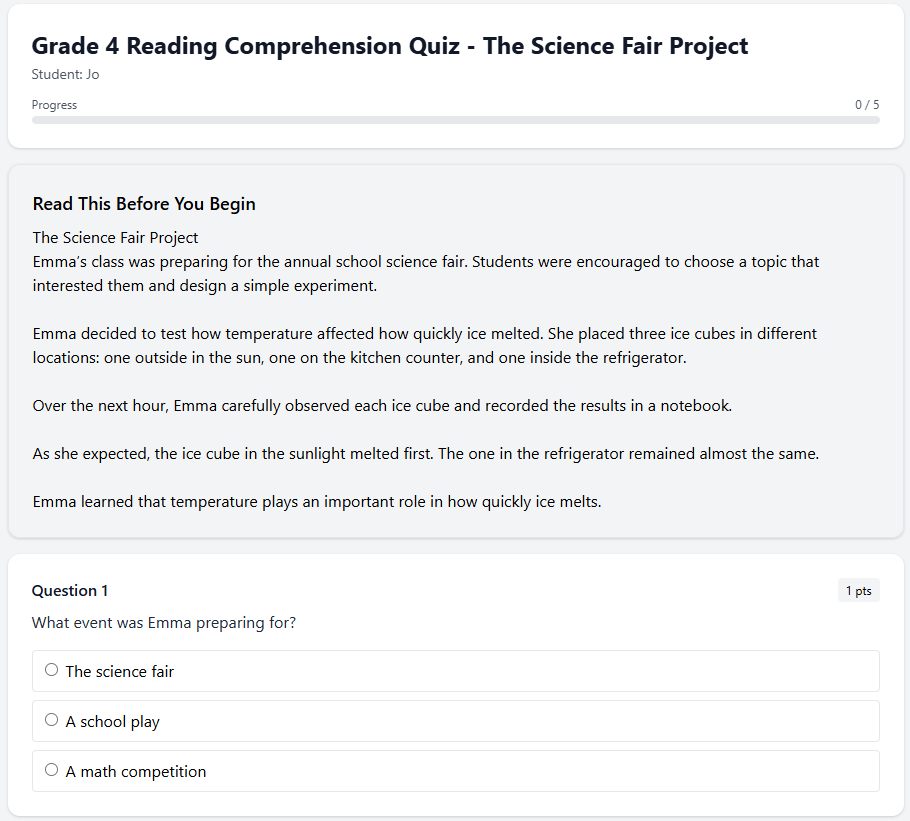Click the "0 / 5" progress counter
Image resolution: width=910 pixels, height=821 pixels.
pos(864,104)
